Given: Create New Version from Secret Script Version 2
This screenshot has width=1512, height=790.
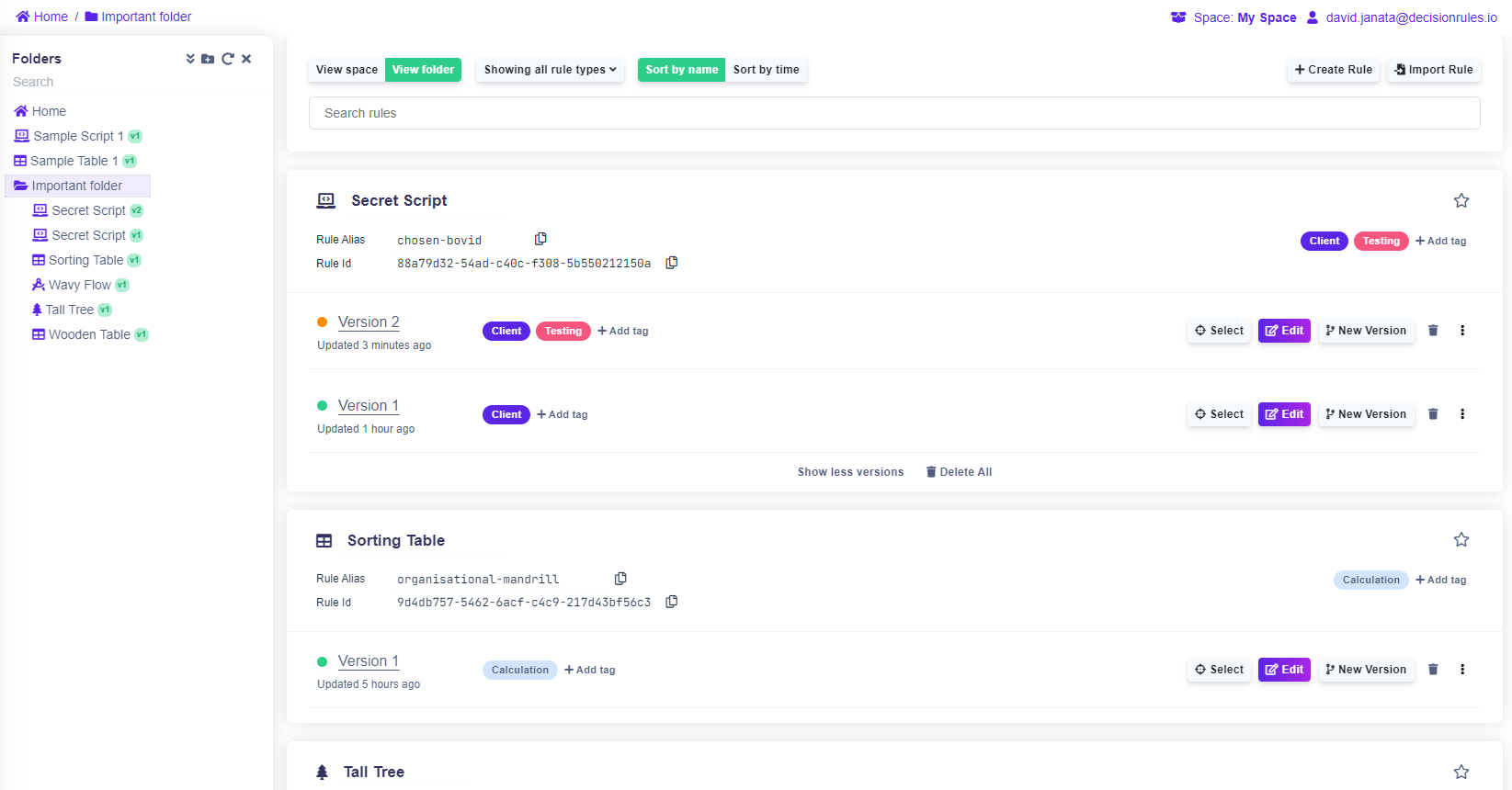Looking at the screenshot, I should tap(1366, 331).
